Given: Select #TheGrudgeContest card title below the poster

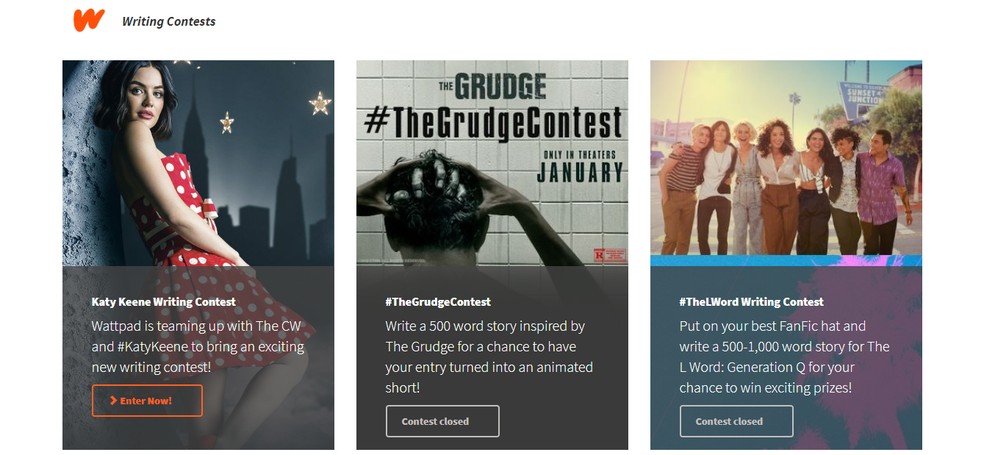Looking at the screenshot, I should 438,301.
